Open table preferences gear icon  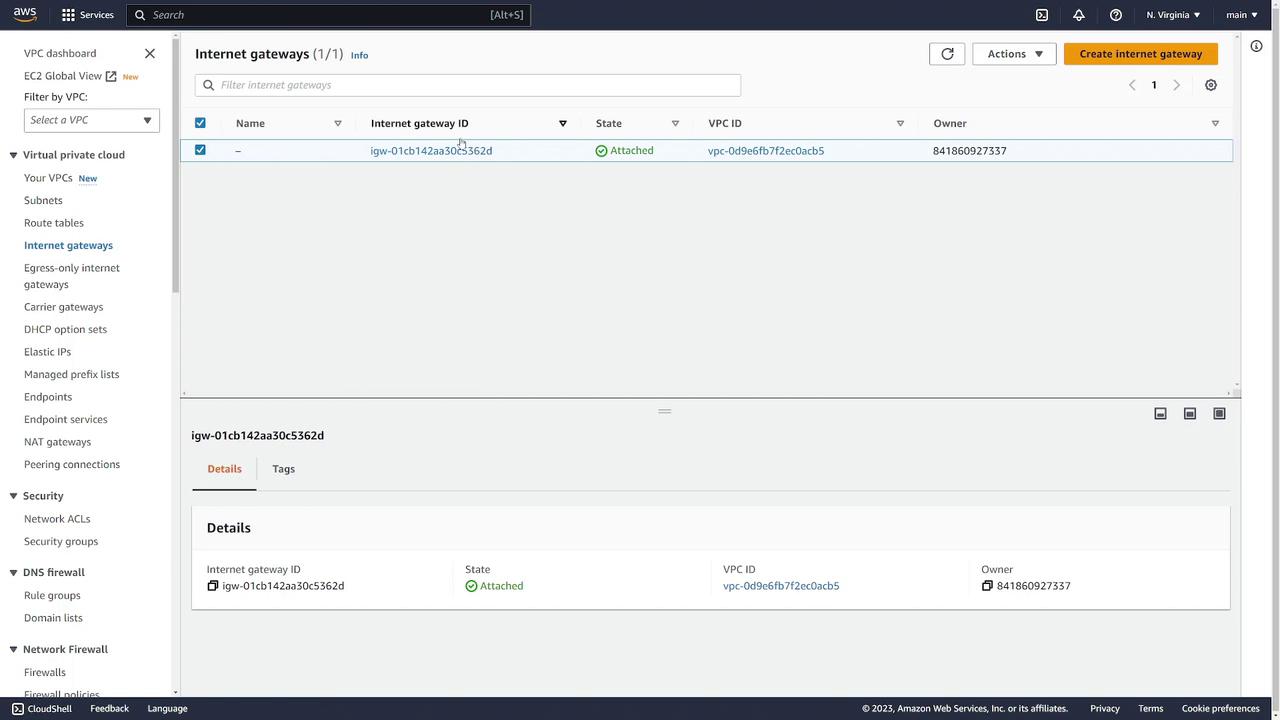[x=1211, y=85]
